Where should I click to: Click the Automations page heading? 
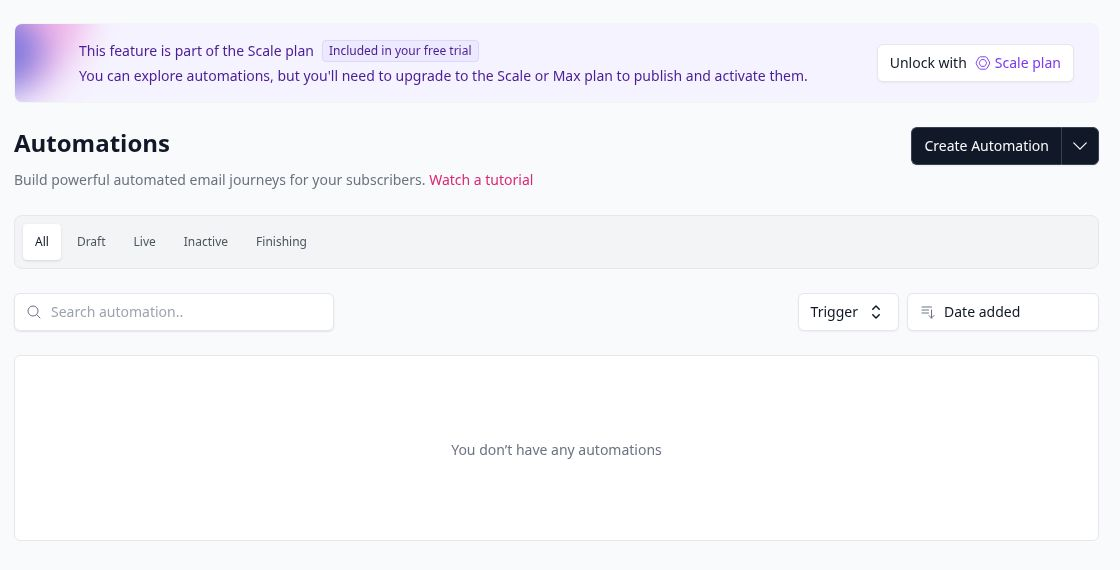coord(92,144)
